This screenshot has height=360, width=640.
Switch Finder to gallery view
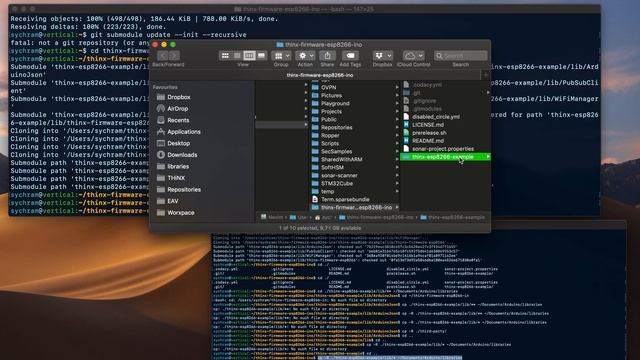(261, 56)
